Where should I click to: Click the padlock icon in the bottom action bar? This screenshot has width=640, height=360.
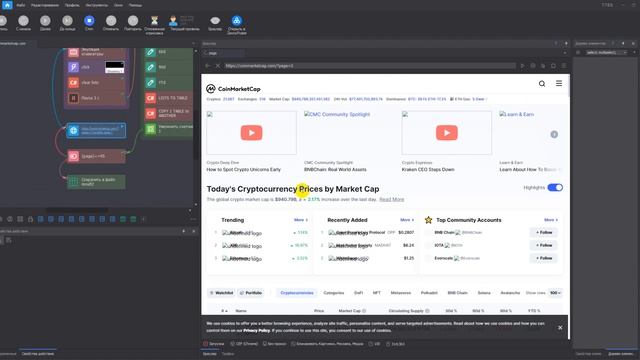30,219
